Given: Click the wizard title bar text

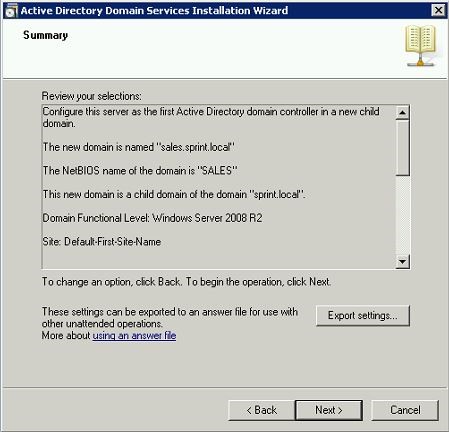Looking at the screenshot, I should pyautogui.click(x=154, y=11).
